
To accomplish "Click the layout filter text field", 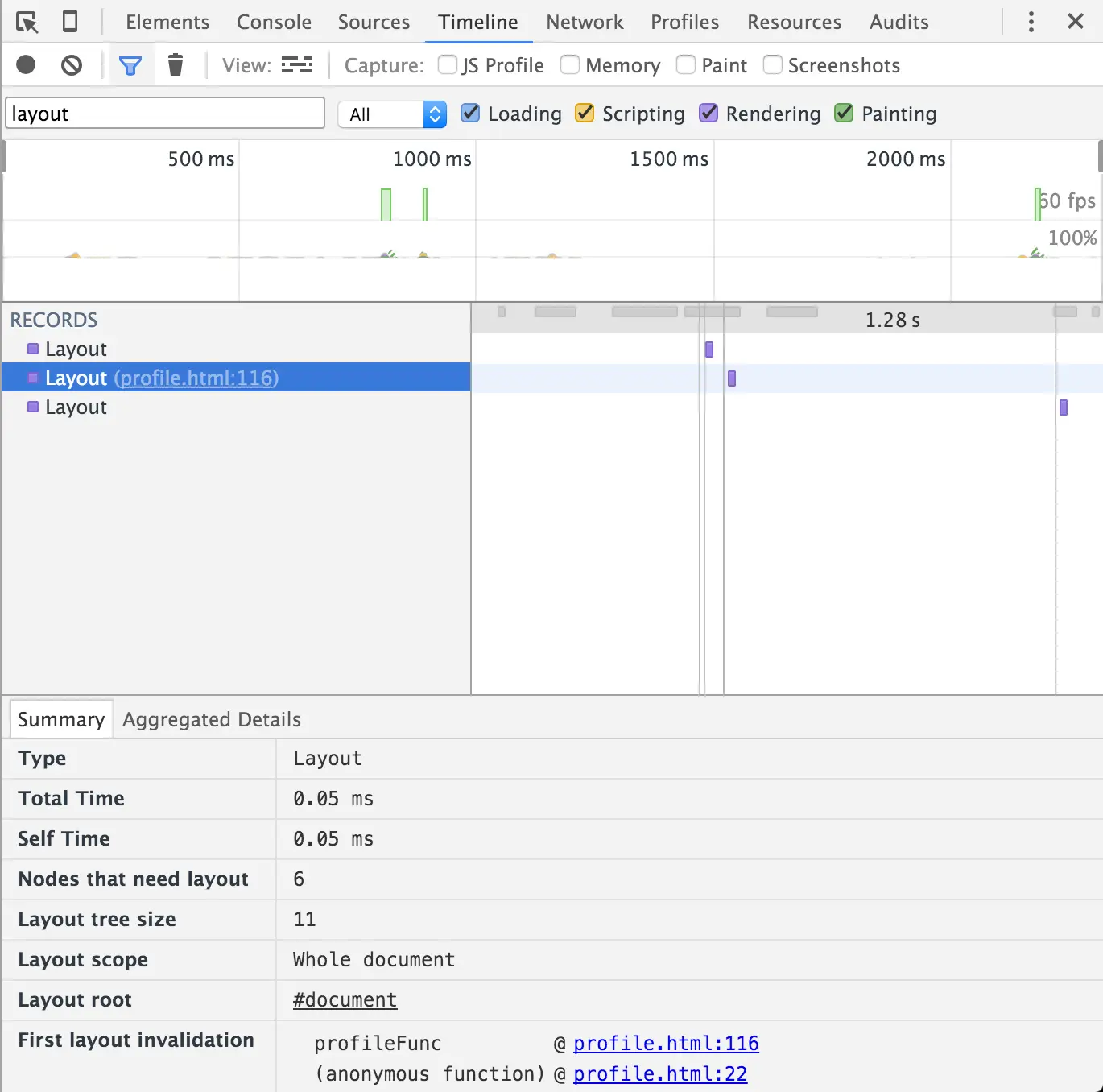I will [165, 114].
